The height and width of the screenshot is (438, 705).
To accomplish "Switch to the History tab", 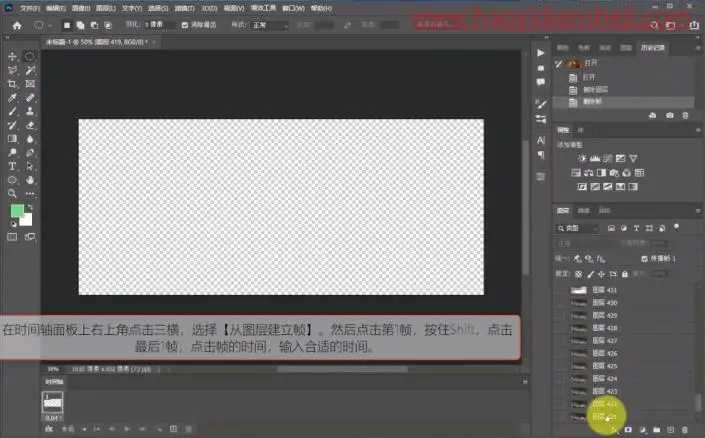I will click(x=653, y=48).
